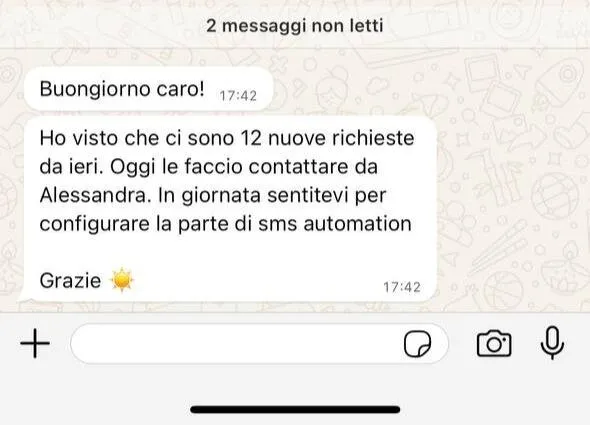Click the 17:42 timestamp on the Buongiorno message

[x=238, y=96]
